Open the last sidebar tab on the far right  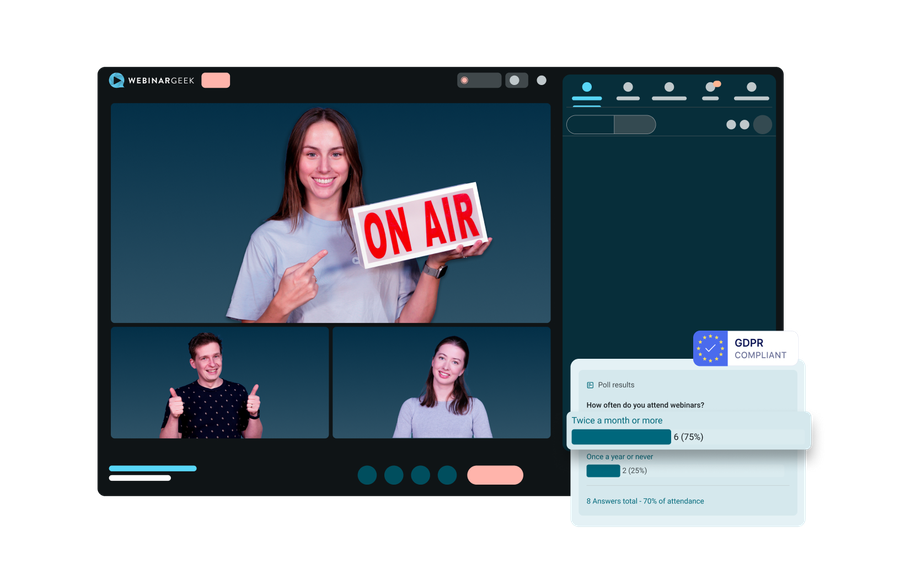coord(751,91)
